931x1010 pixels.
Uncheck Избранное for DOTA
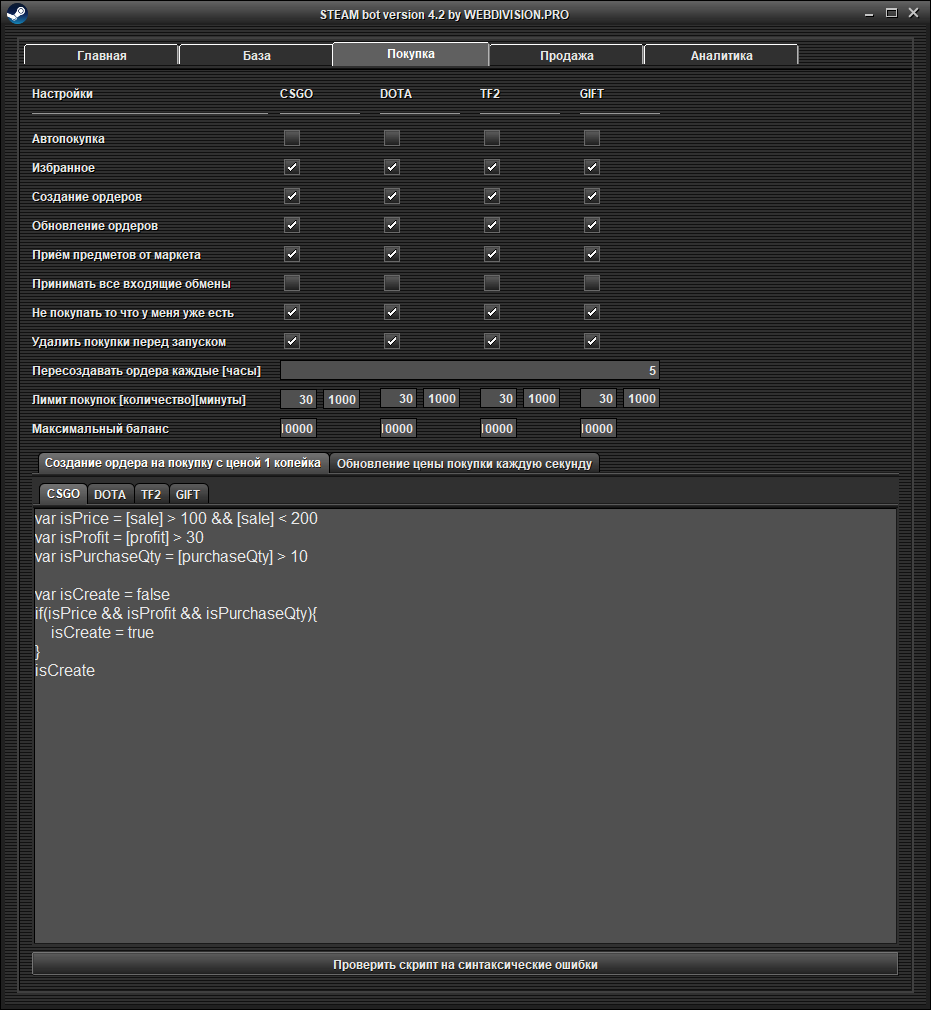point(392,167)
